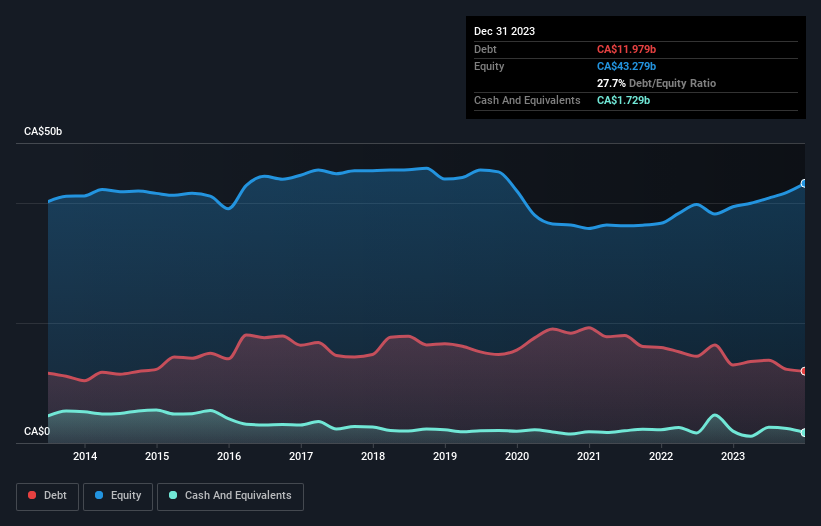821x526 pixels.
Task: Click the 2022 x-axis label
Action: [x=661, y=456]
